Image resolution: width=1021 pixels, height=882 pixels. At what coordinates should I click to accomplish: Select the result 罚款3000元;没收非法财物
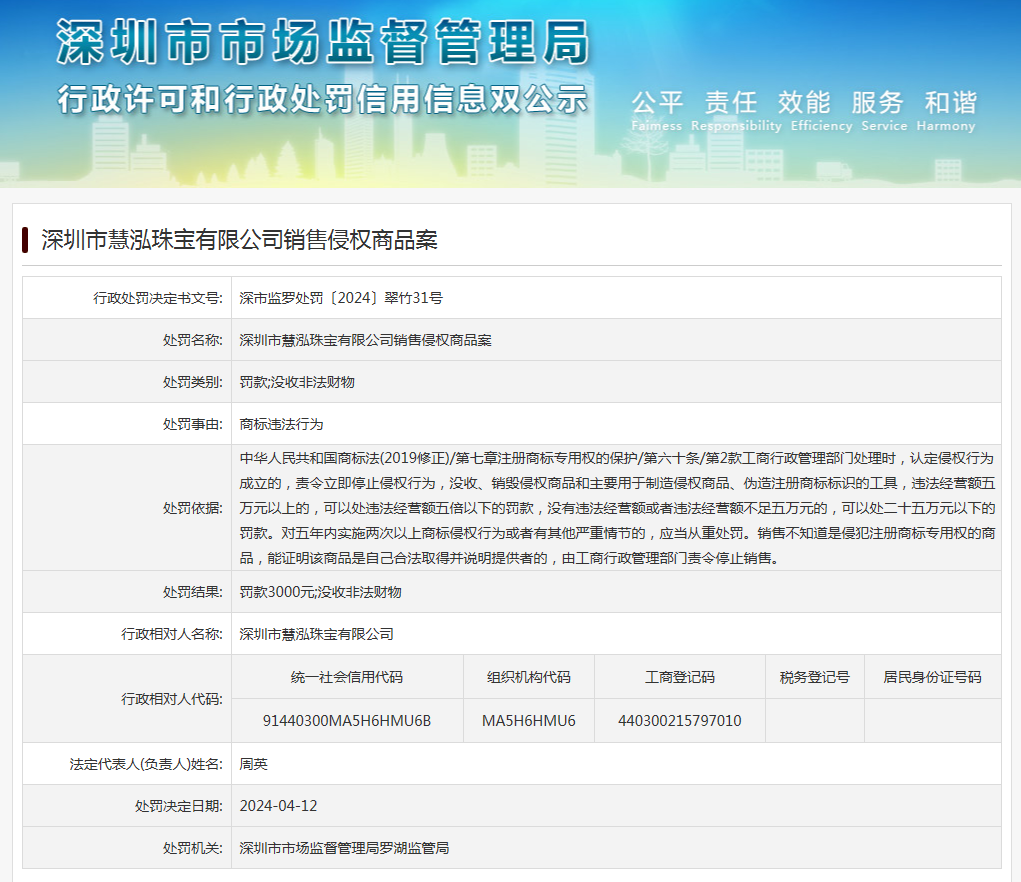click(x=320, y=592)
